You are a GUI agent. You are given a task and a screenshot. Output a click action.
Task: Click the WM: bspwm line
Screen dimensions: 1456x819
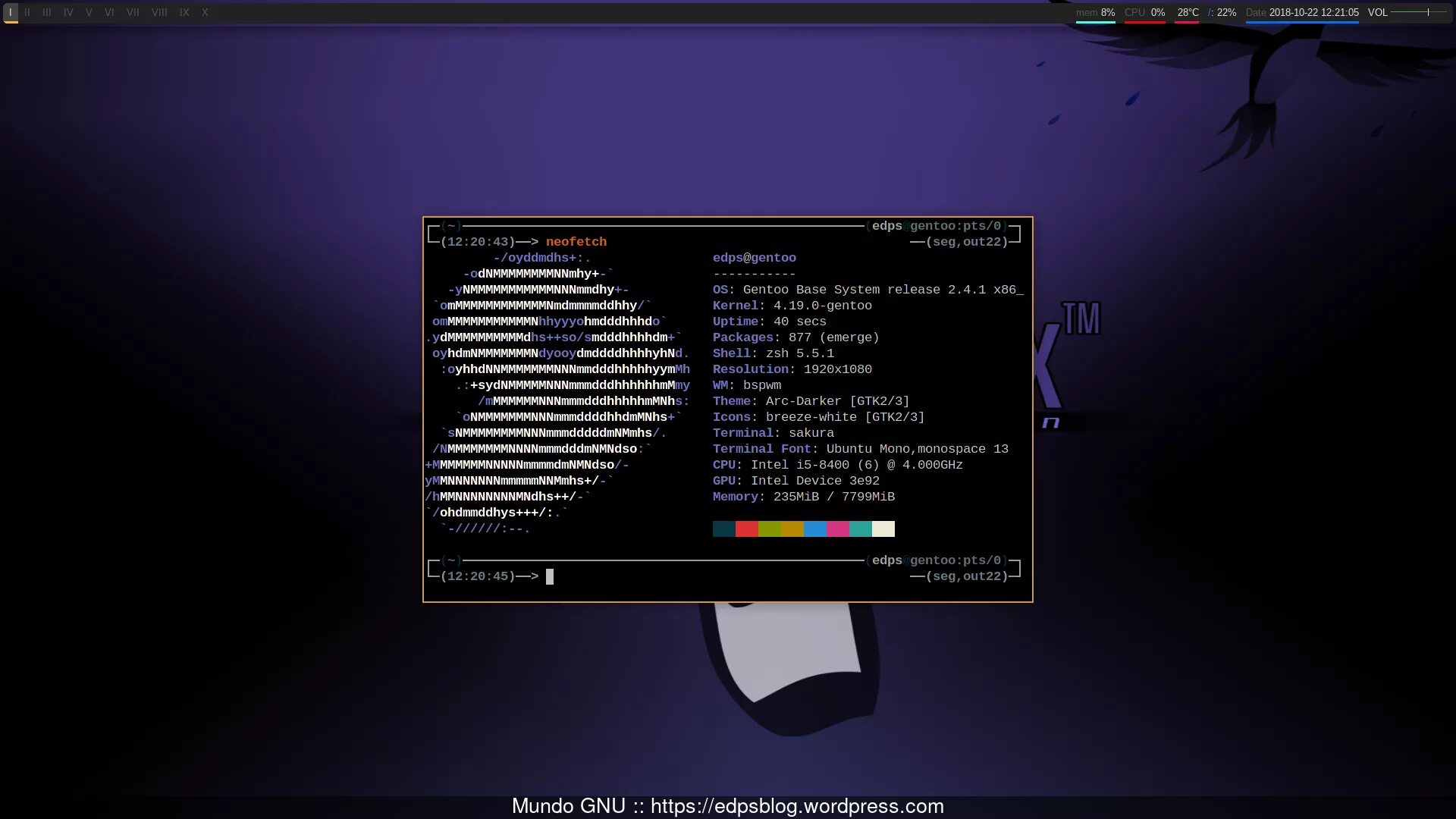click(x=747, y=385)
